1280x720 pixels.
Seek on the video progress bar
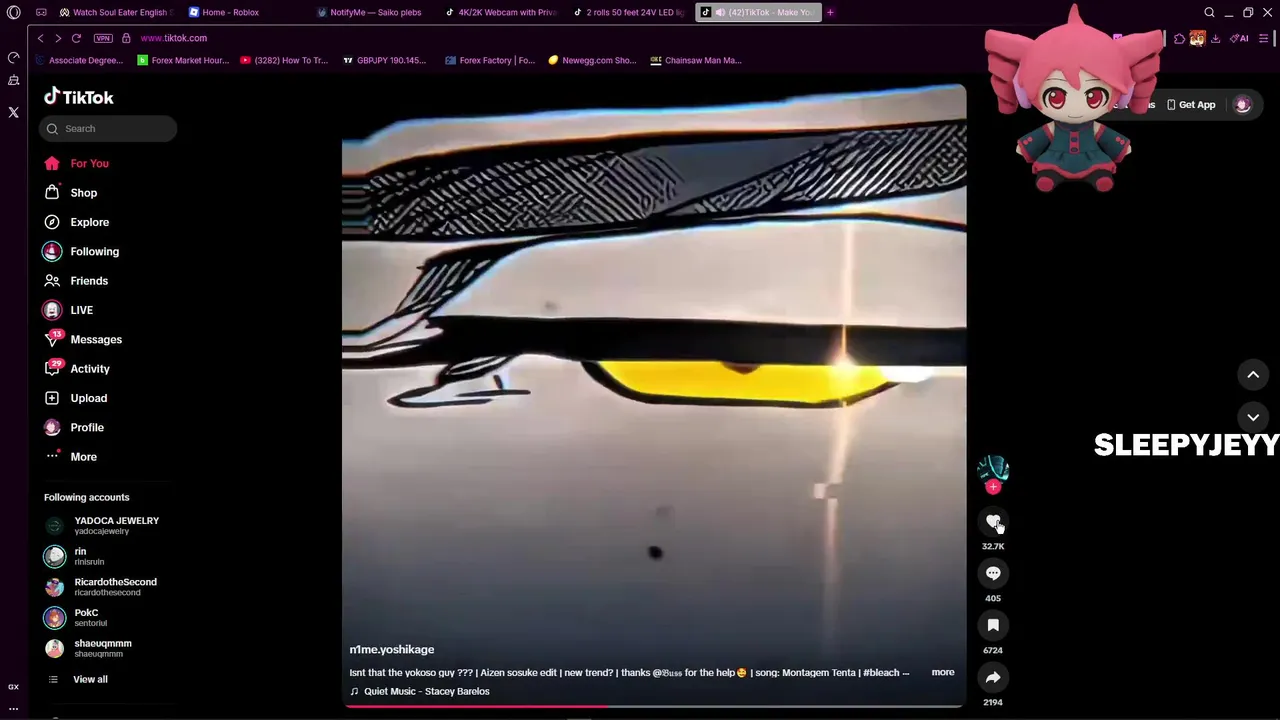pyautogui.click(x=654, y=706)
